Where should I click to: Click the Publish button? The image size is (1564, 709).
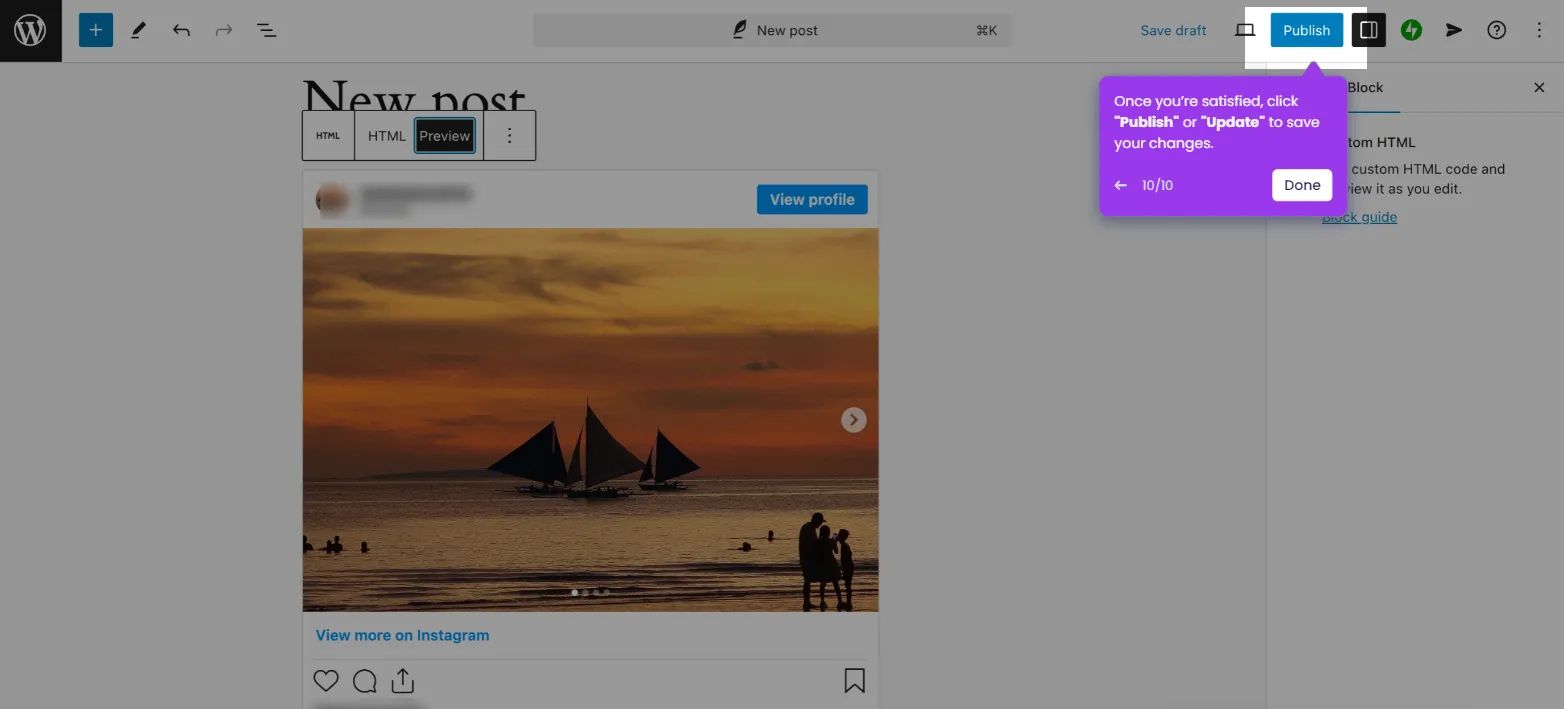pos(1307,30)
